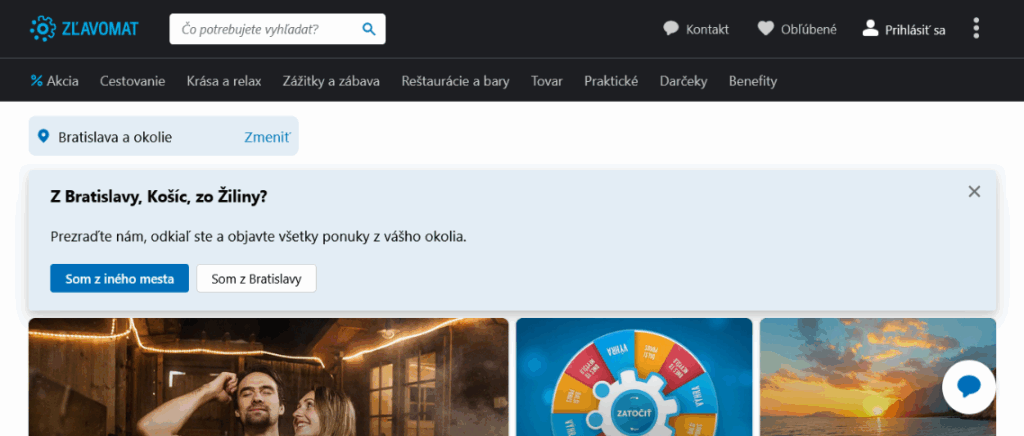Click the 'Bratislava a okolie' location text
Viewport: 1024px width, 436px height.
[115, 137]
